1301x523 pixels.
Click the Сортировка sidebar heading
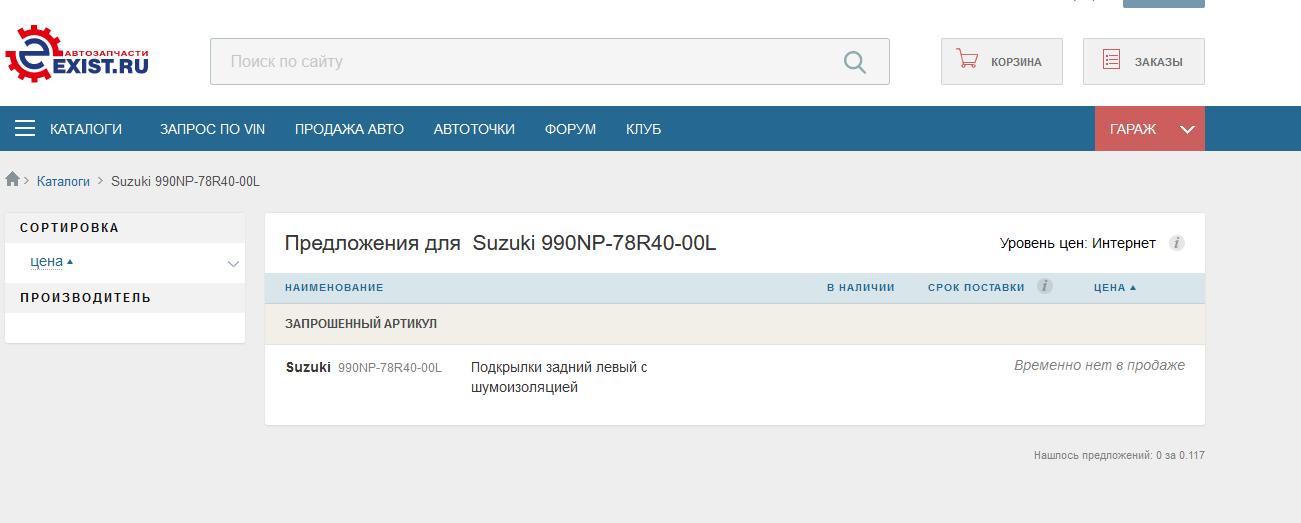pyautogui.click(x=69, y=227)
